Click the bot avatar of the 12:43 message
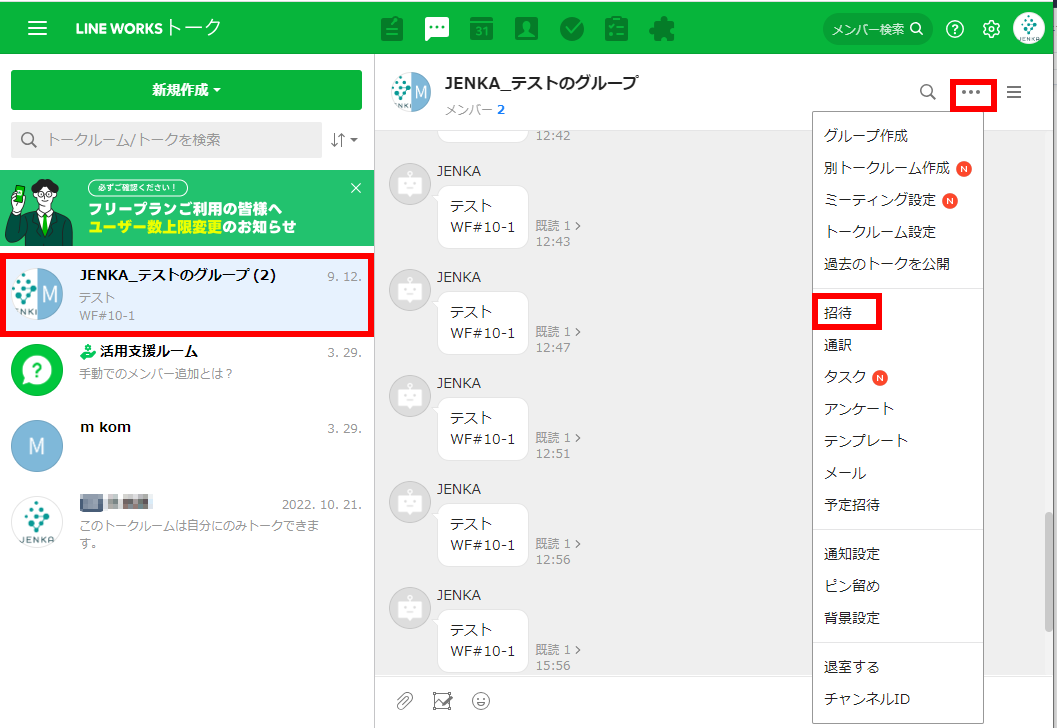This screenshot has height=728, width=1057. pyautogui.click(x=410, y=184)
